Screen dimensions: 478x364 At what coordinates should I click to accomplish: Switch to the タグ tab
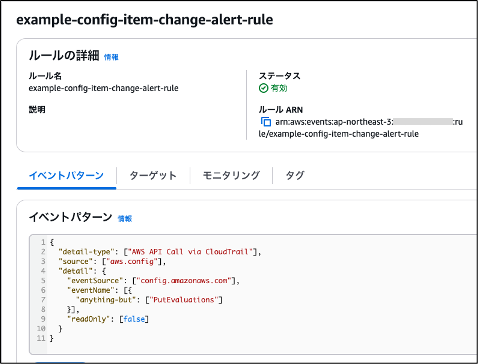[295, 175]
